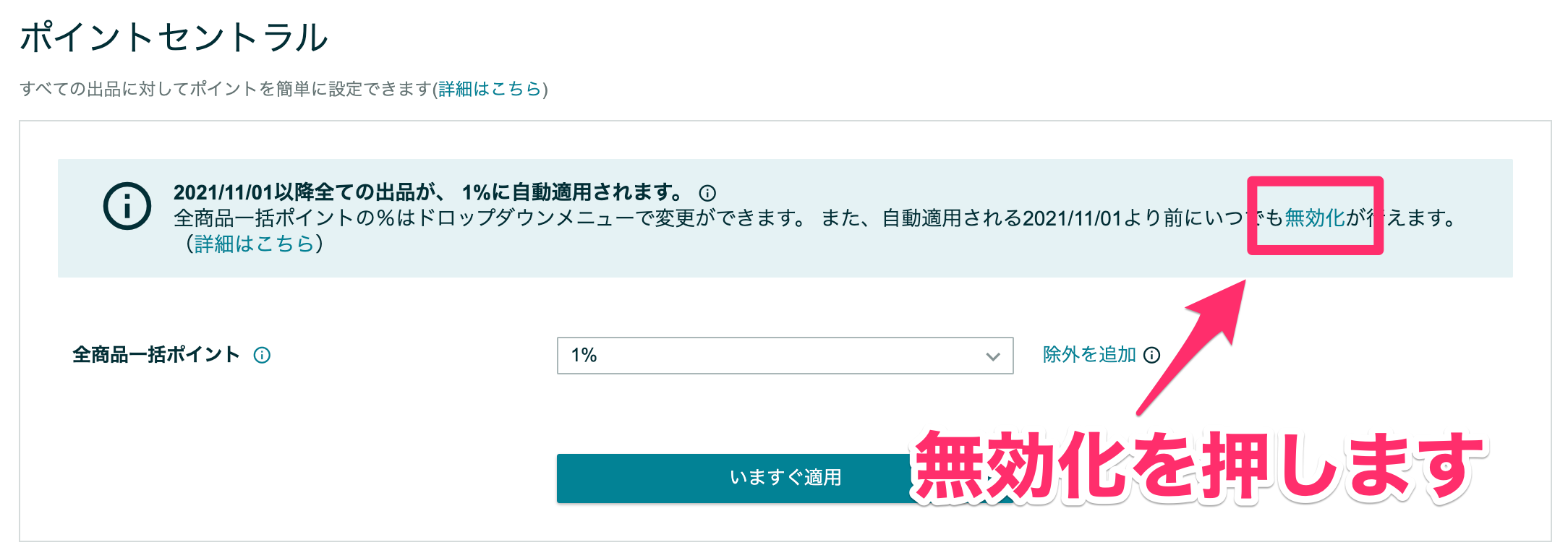Click the 除外を追加 link
1568x558 pixels.
pos(1089,355)
